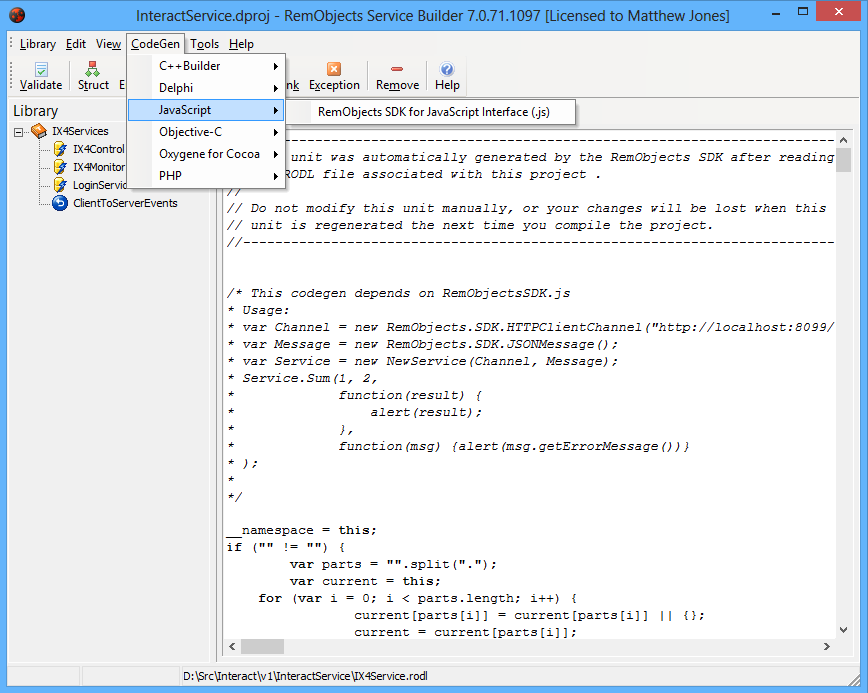Choose C++Builder from CodeGen menu
This screenshot has height=693, width=868.
(206, 66)
